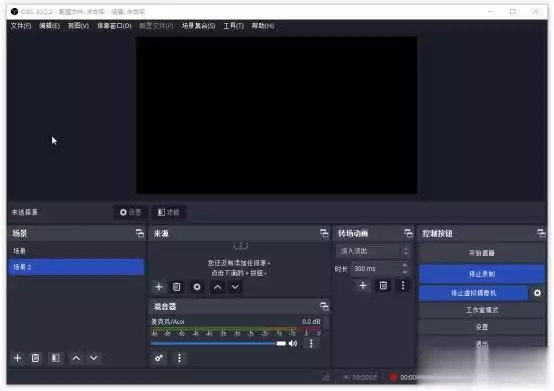The image size is (554, 391).
Task: Mute the 麦克风/Aux speaker icon
Action: tap(293, 343)
